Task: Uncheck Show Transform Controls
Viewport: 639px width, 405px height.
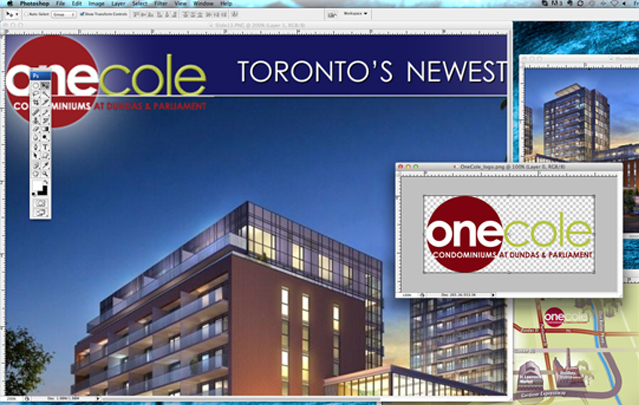Action: (x=82, y=14)
